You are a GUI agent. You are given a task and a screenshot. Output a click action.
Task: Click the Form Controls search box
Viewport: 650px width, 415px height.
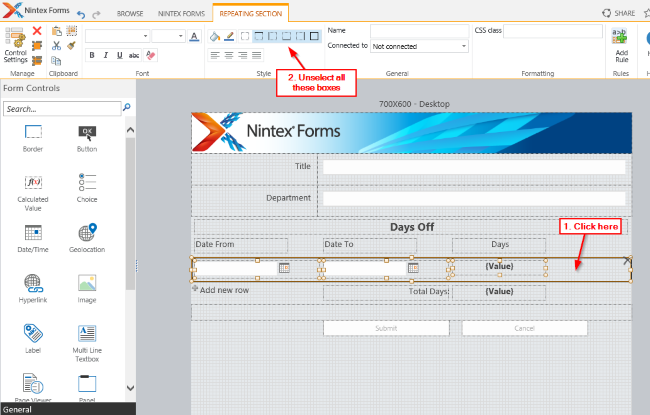pyautogui.click(x=62, y=109)
